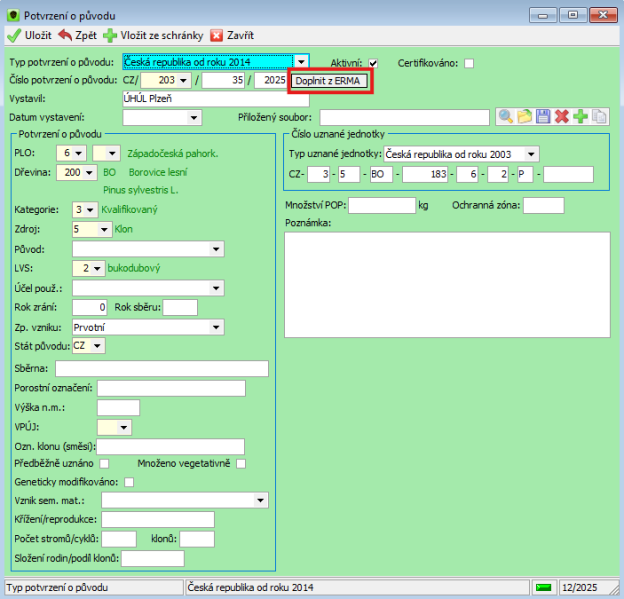Image resolution: width=624 pixels, height=599 pixels.
Task: Click Uložit with the green checkmark
Action: (x=30, y=34)
